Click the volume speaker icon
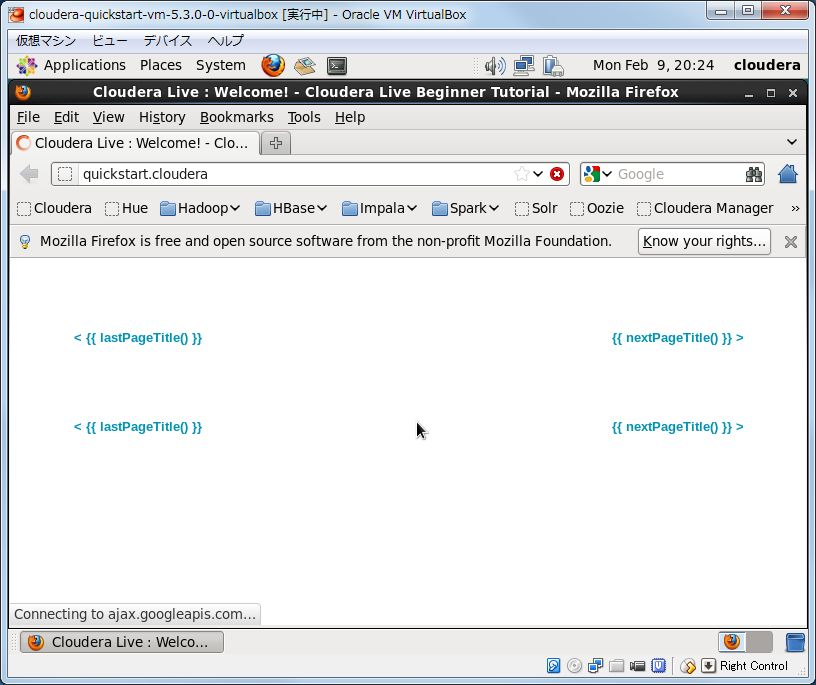816x685 pixels. [494, 66]
